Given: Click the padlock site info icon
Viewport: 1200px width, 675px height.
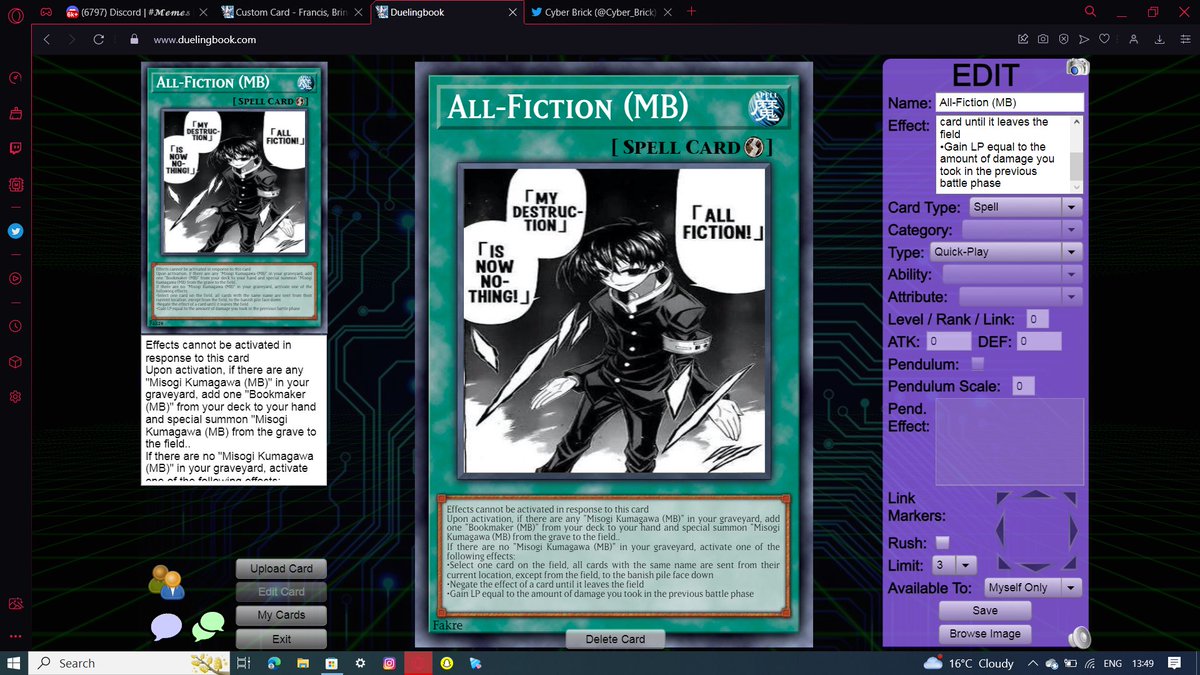Looking at the screenshot, I should 134,40.
